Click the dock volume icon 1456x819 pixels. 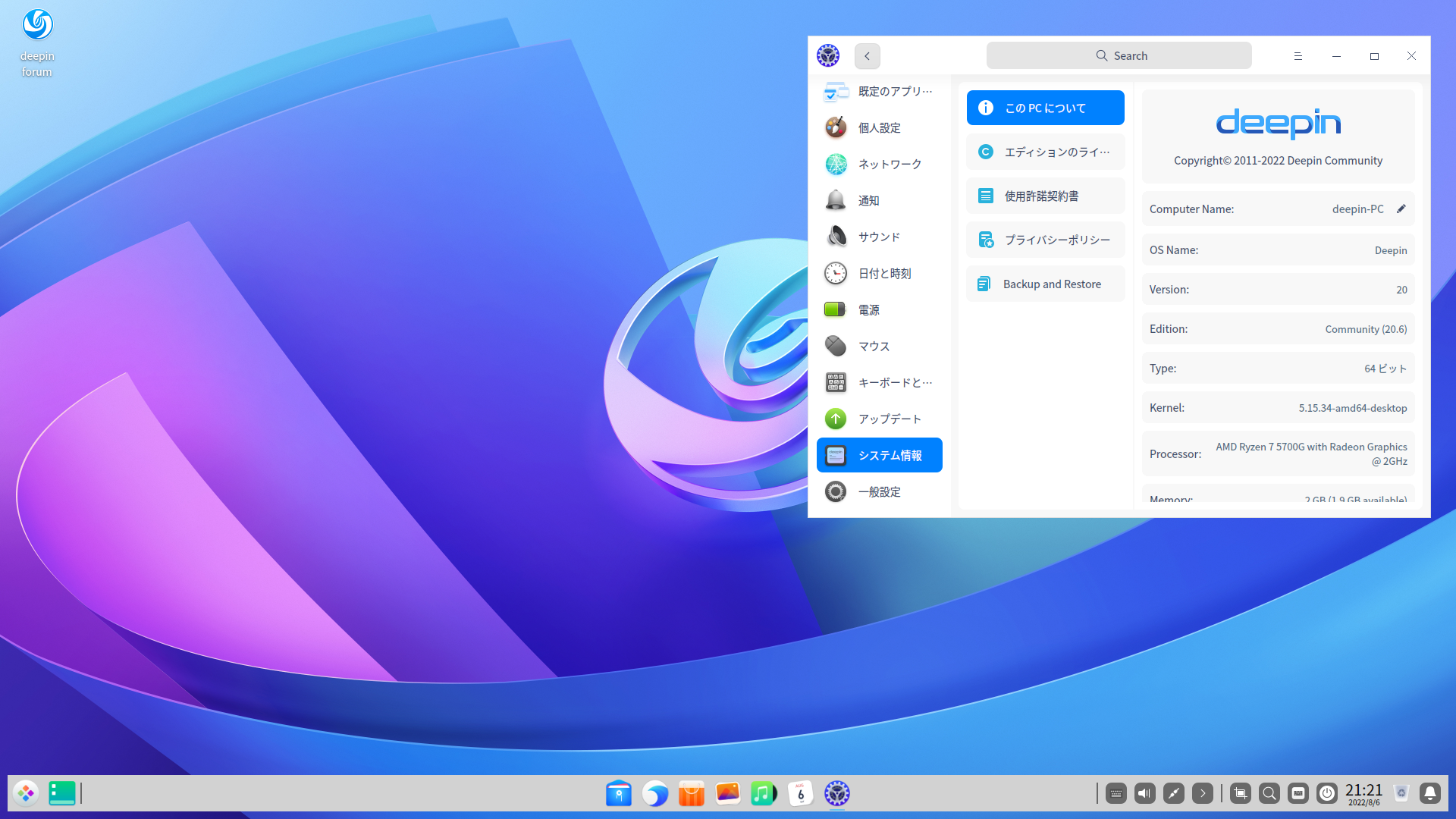coord(1144,793)
